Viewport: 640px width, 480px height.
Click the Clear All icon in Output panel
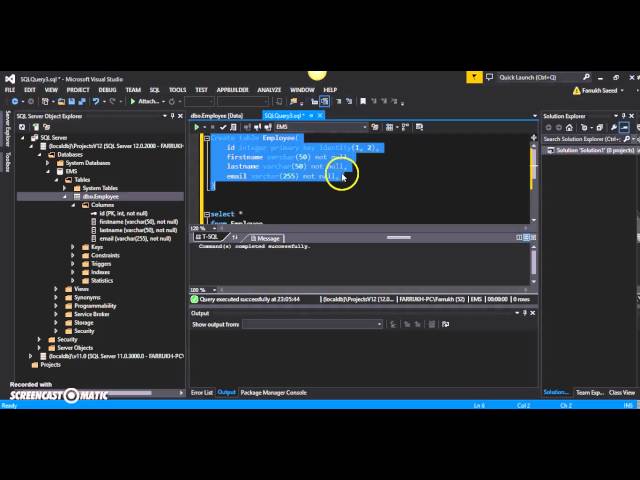(431, 324)
